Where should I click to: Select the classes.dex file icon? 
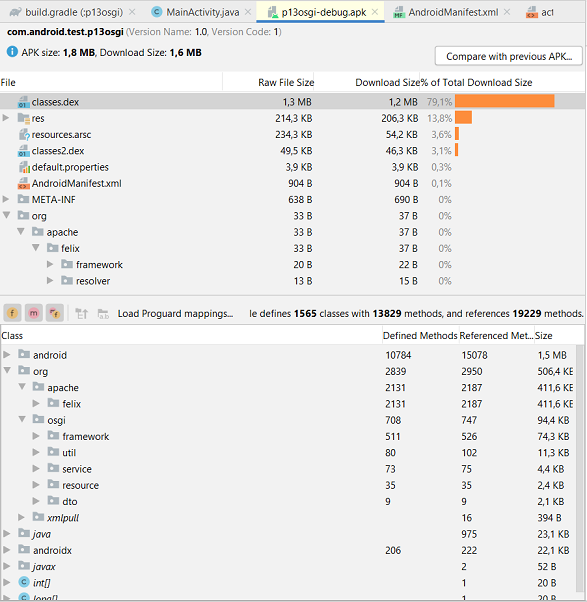point(23,102)
